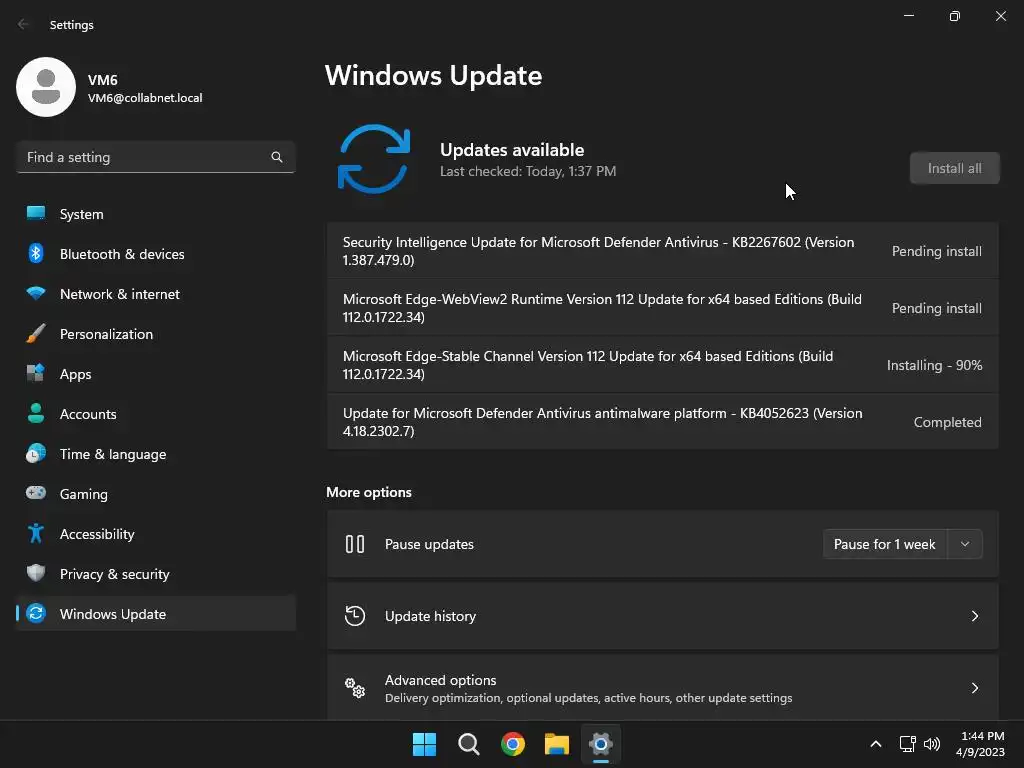This screenshot has width=1024, height=768.
Task: Go to Bluetooth & devices settings
Action: coord(155,253)
